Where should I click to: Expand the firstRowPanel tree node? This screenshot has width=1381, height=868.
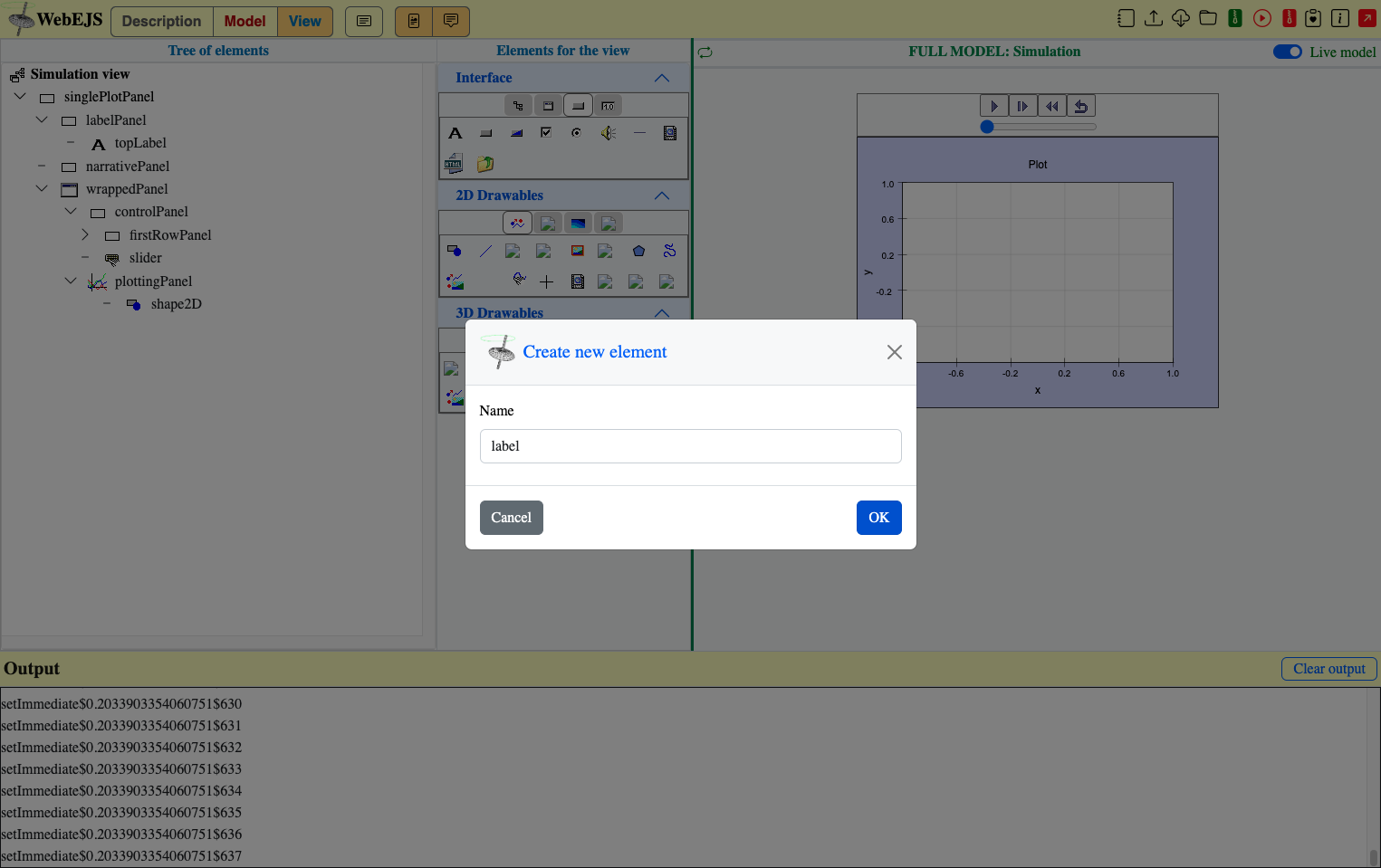pyautogui.click(x=85, y=234)
